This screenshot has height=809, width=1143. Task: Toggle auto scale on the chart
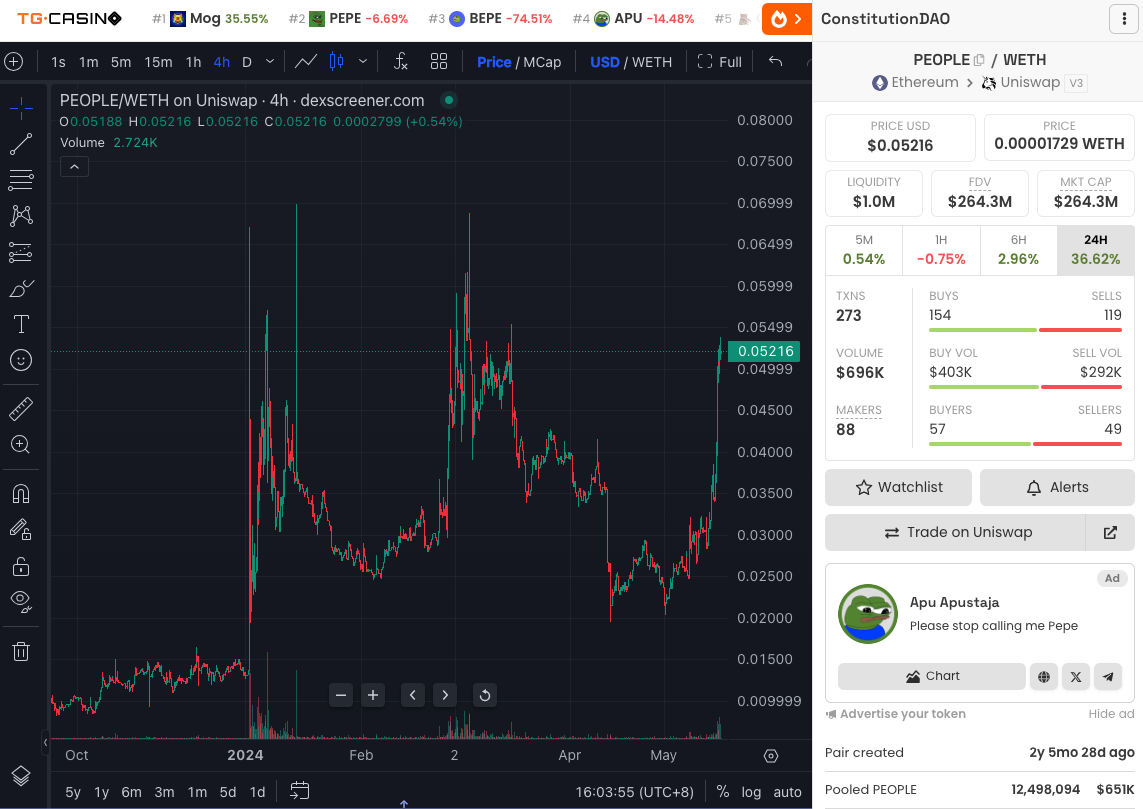[x=788, y=792]
